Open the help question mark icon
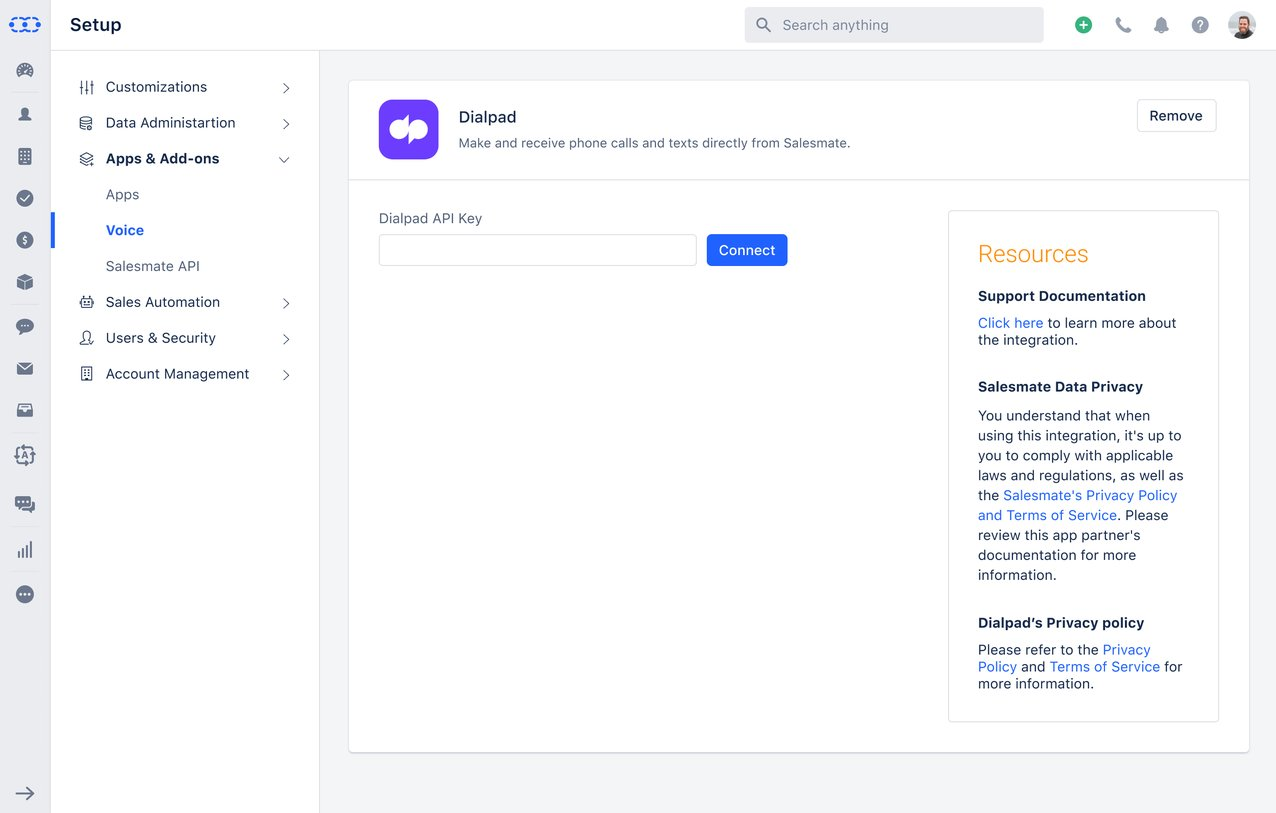Image resolution: width=1276 pixels, height=813 pixels. click(x=1200, y=25)
